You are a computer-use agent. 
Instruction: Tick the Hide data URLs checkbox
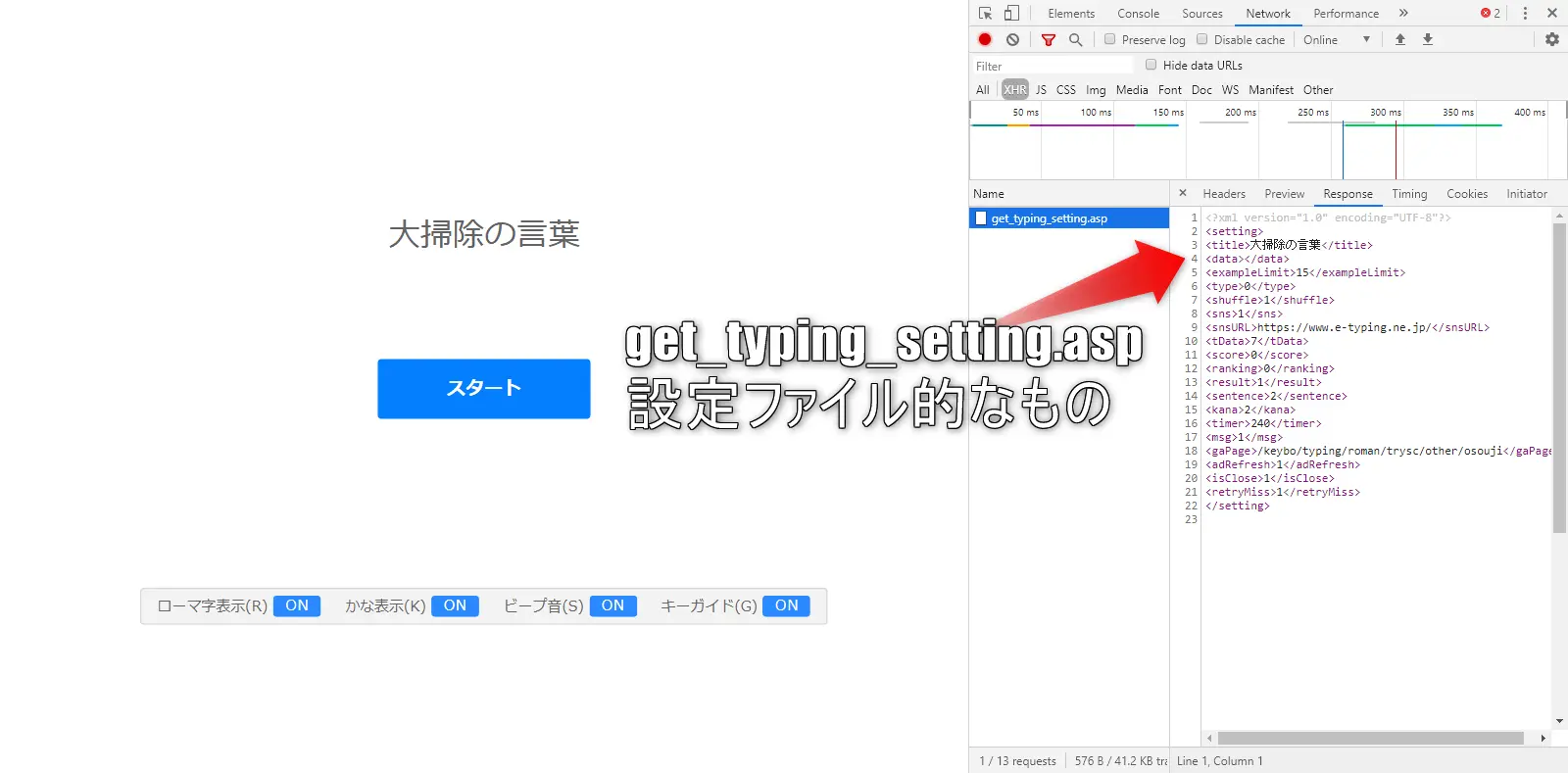1151,65
